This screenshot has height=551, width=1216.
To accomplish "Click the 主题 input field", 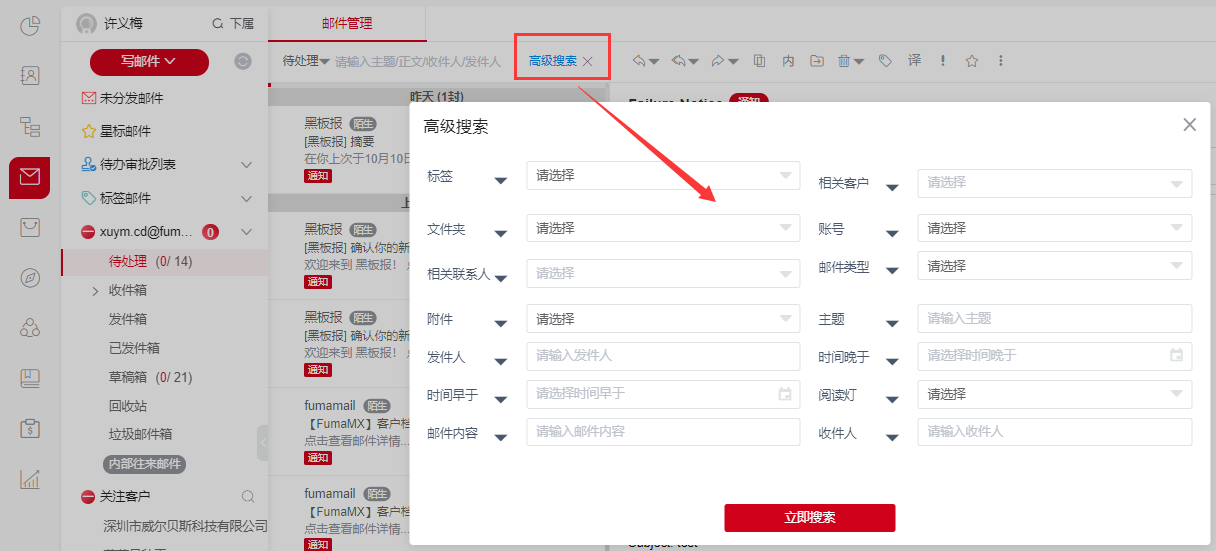I will coord(1053,319).
